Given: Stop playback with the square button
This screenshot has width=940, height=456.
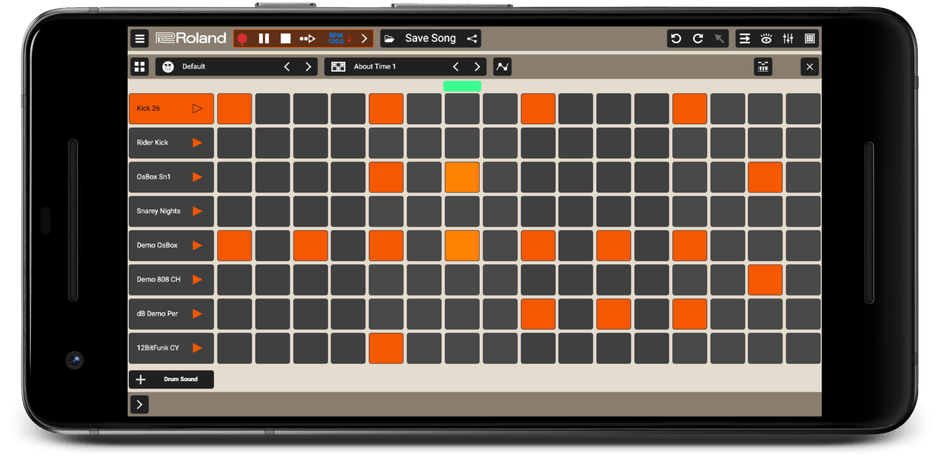Looking at the screenshot, I should point(285,39).
